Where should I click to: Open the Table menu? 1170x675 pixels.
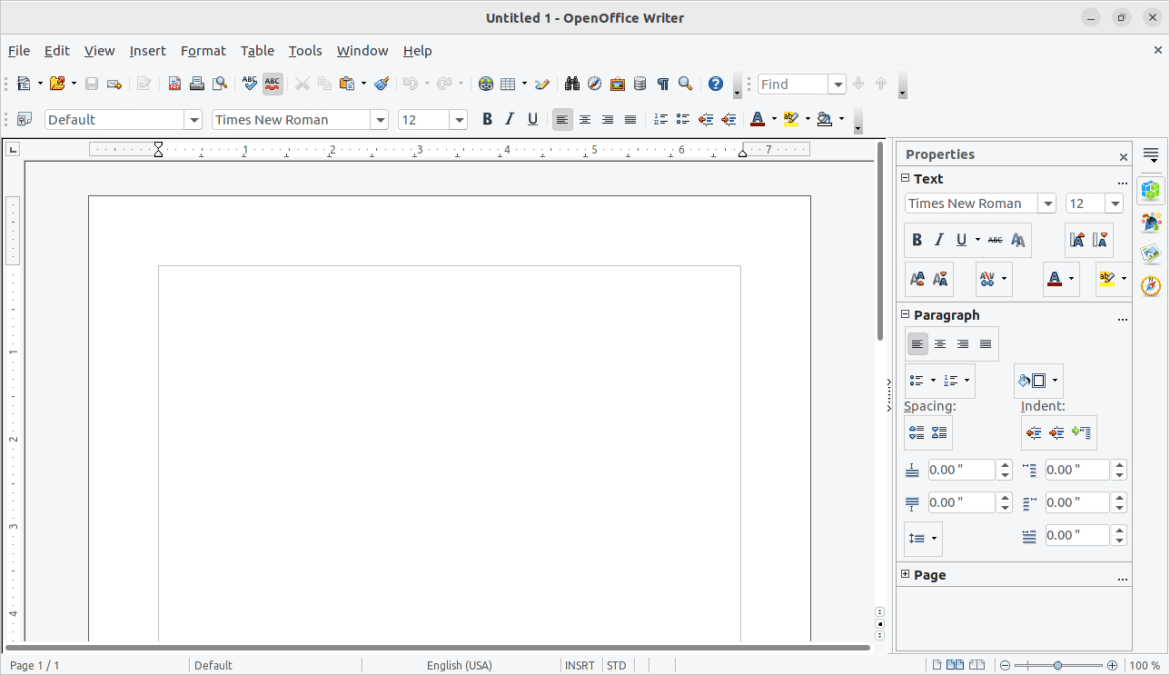click(257, 51)
